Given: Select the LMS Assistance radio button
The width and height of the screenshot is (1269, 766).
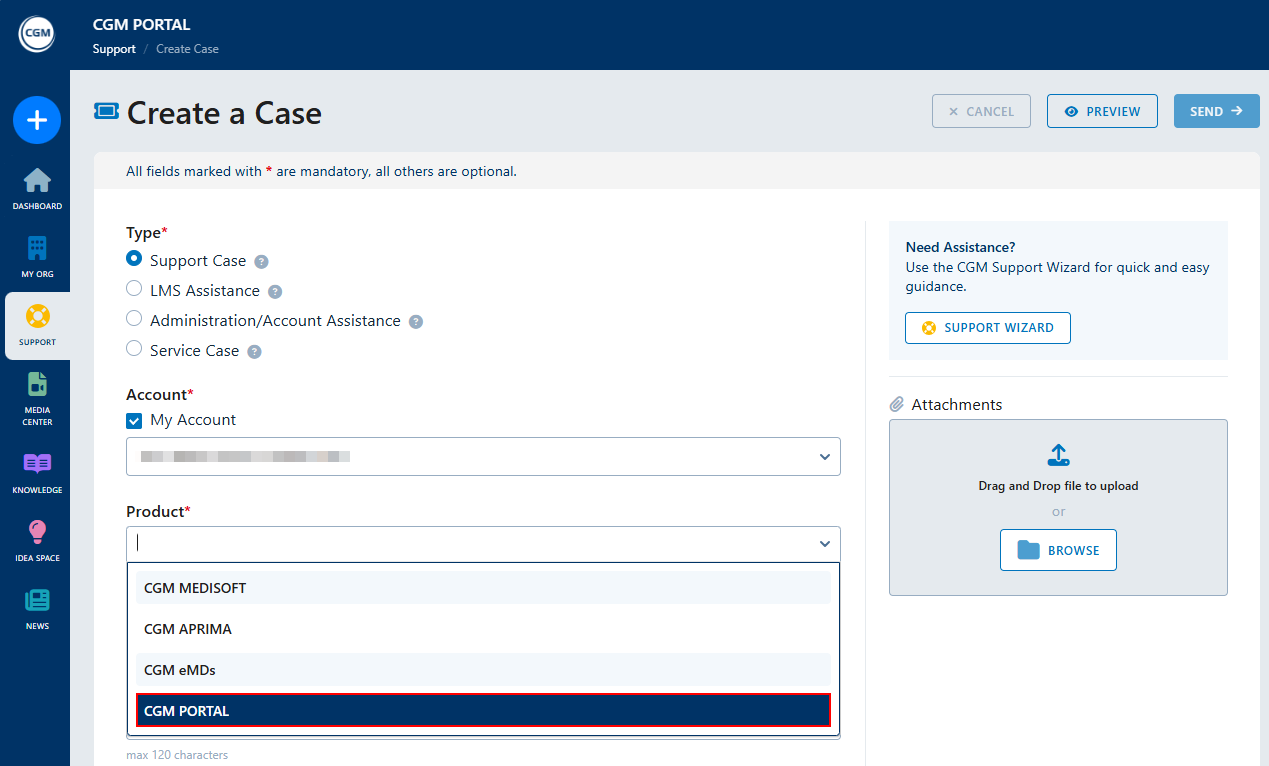Looking at the screenshot, I should [x=134, y=288].
